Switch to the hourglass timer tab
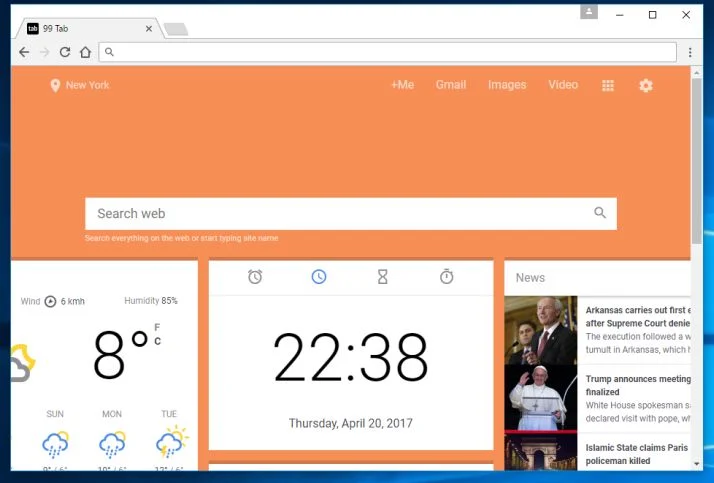The height and width of the screenshot is (483, 714). (x=382, y=277)
